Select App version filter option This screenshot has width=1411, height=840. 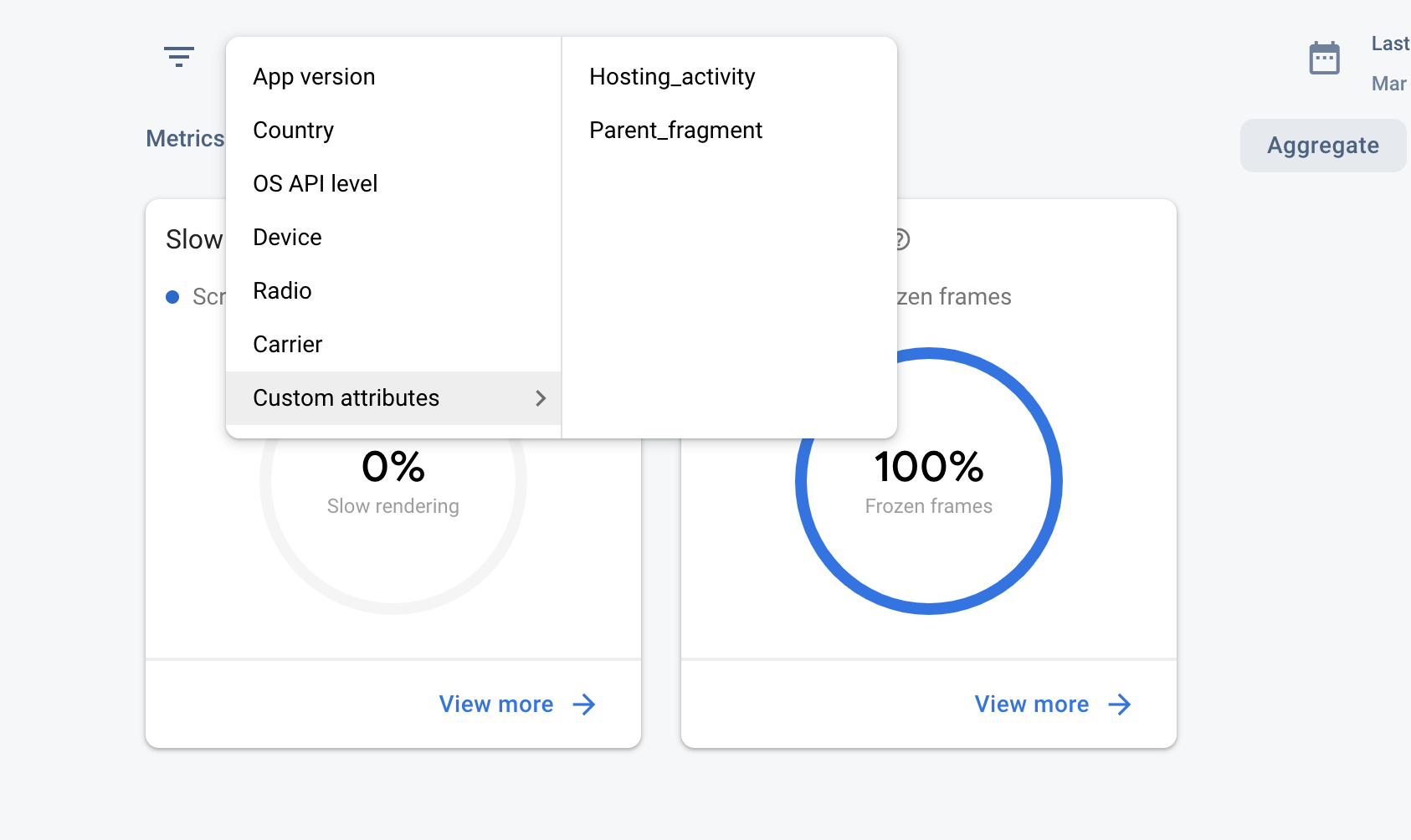314,77
